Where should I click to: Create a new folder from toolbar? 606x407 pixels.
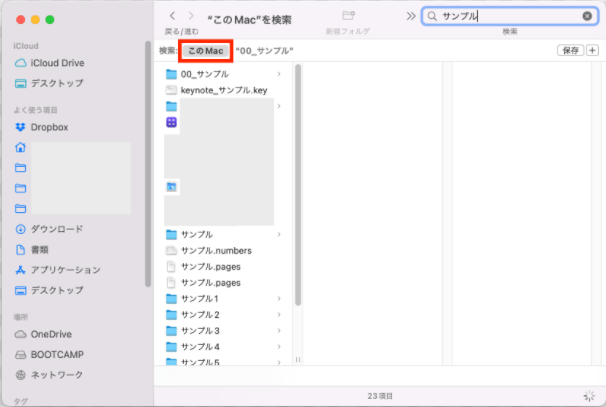(348, 15)
